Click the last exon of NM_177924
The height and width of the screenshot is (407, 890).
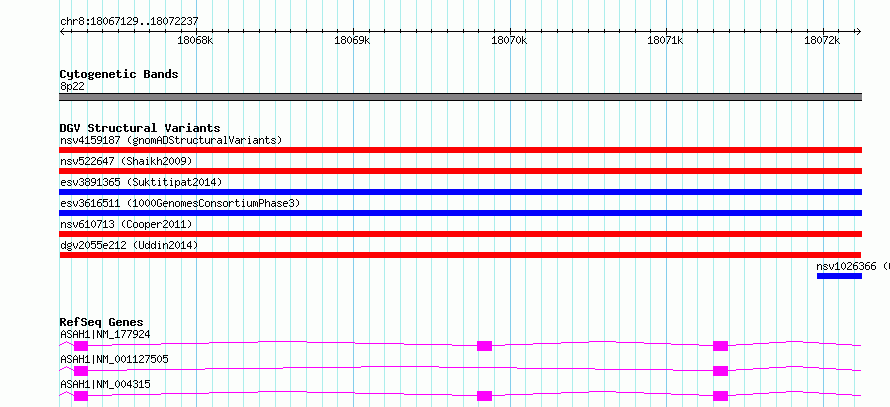(x=720, y=346)
